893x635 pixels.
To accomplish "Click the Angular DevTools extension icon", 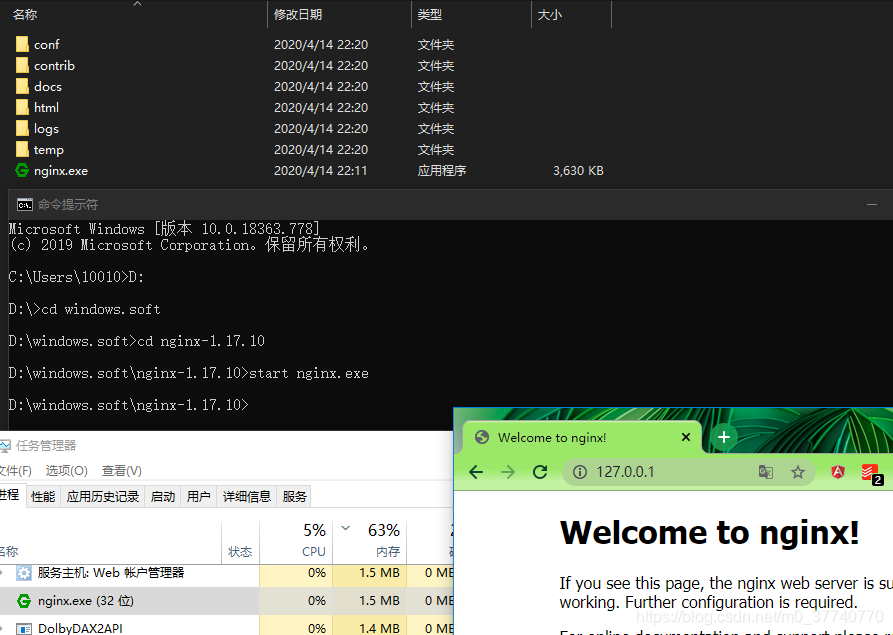I will [x=837, y=471].
